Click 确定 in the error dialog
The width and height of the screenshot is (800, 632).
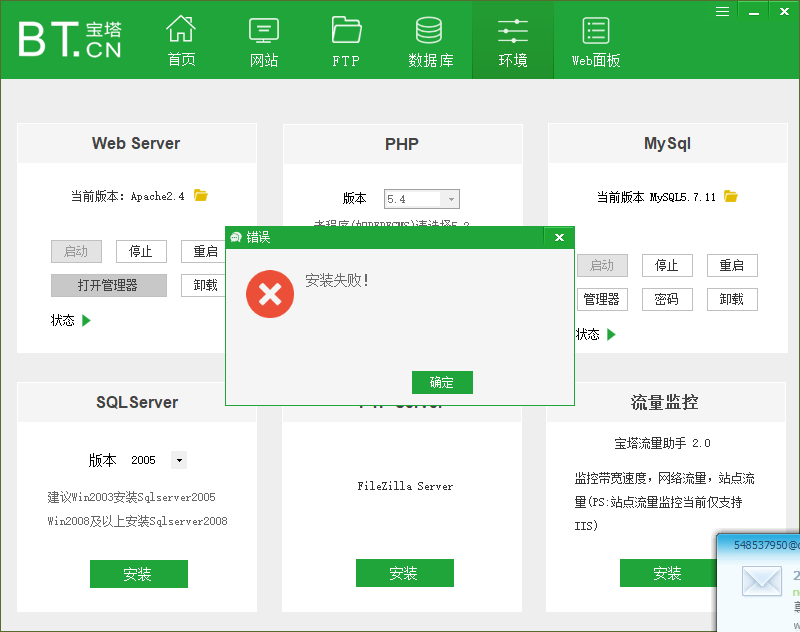coord(442,382)
